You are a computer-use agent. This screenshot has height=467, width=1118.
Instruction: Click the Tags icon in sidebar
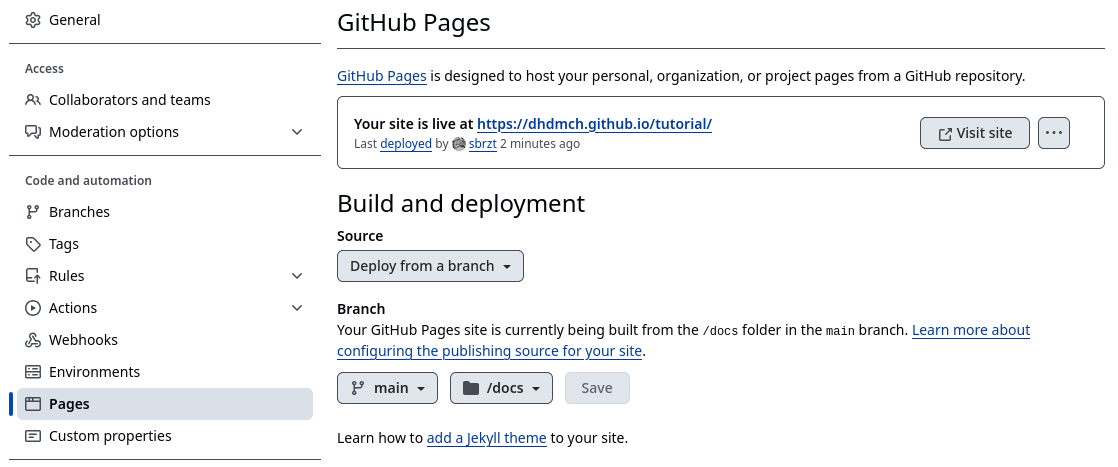[33, 244]
